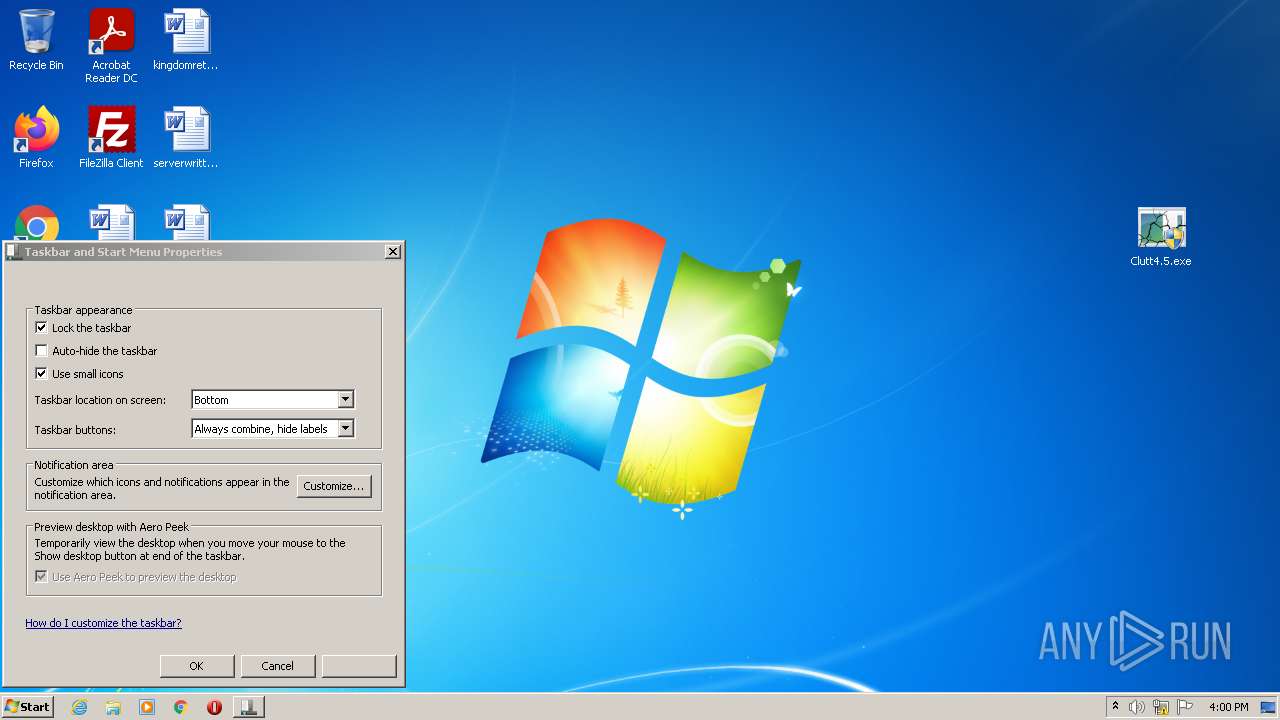The height and width of the screenshot is (720, 1280).
Task: Open Internet Explorer from the taskbar
Action: [79, 707]
